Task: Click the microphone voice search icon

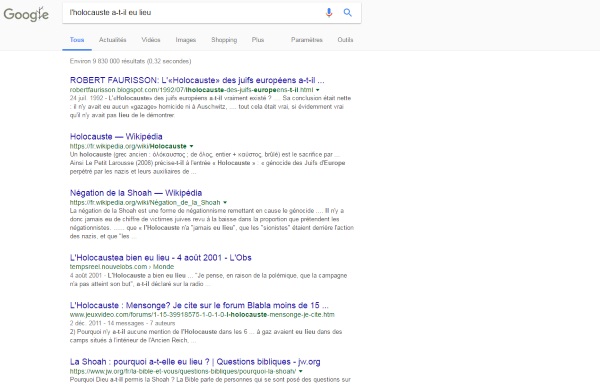Action: 329,13
